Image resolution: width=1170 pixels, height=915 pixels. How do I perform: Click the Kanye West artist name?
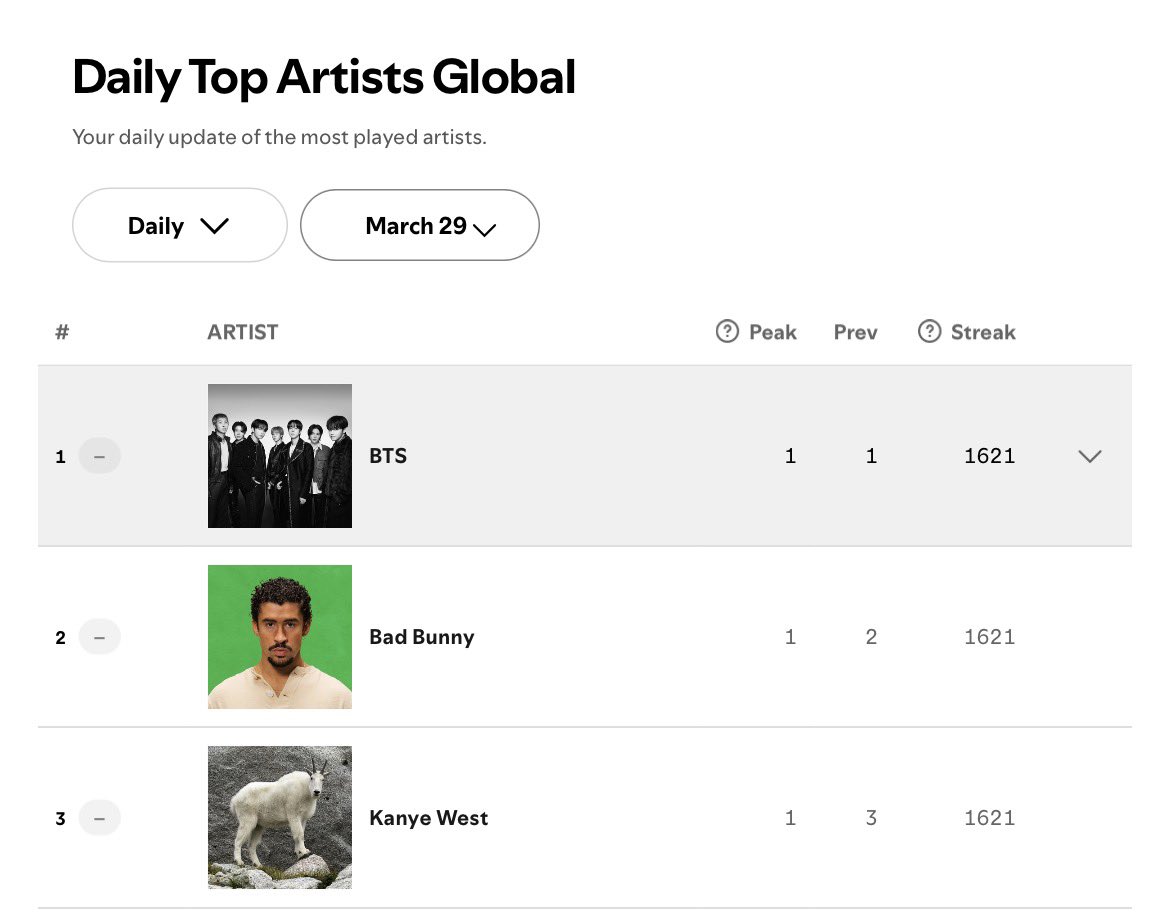click(428, 818)
